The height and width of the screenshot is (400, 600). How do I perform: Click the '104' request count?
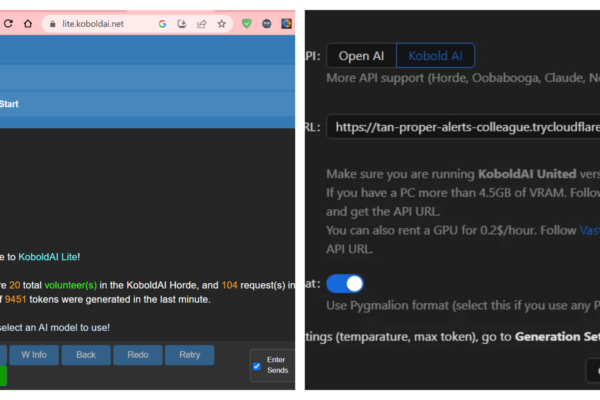click(230, 285)
